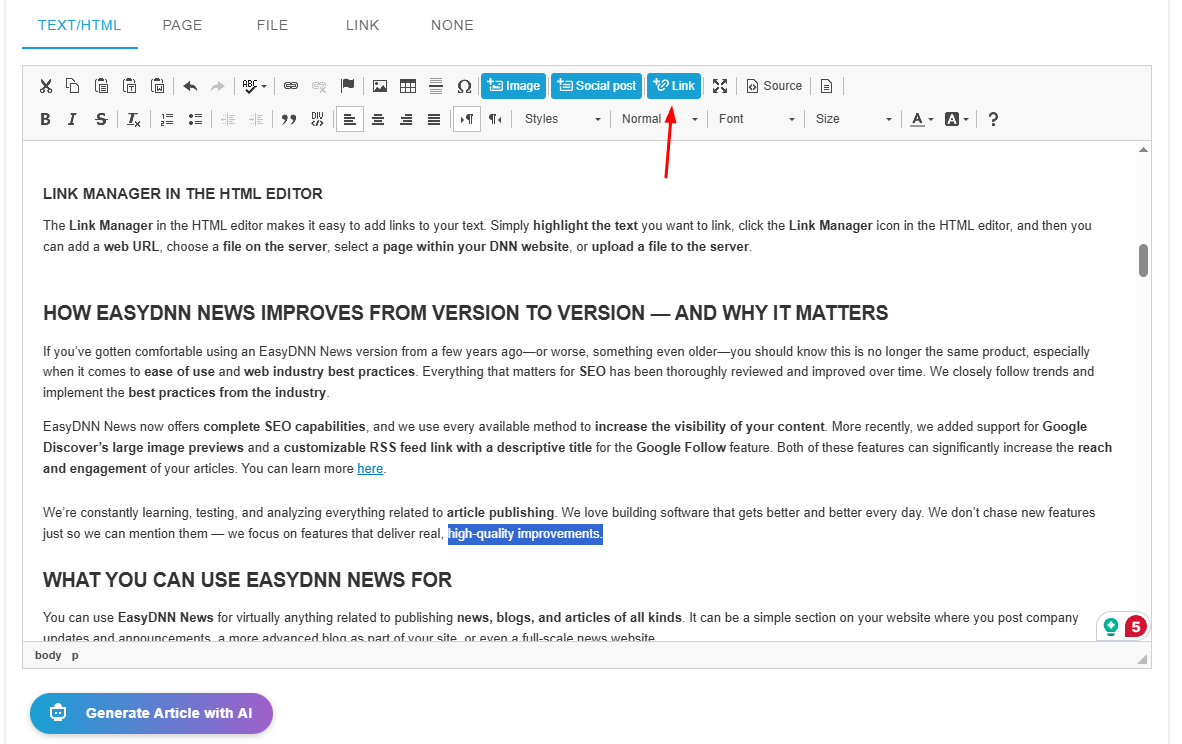
Task: Switch to the PAGE tab
Action: [x=182, y=25]
